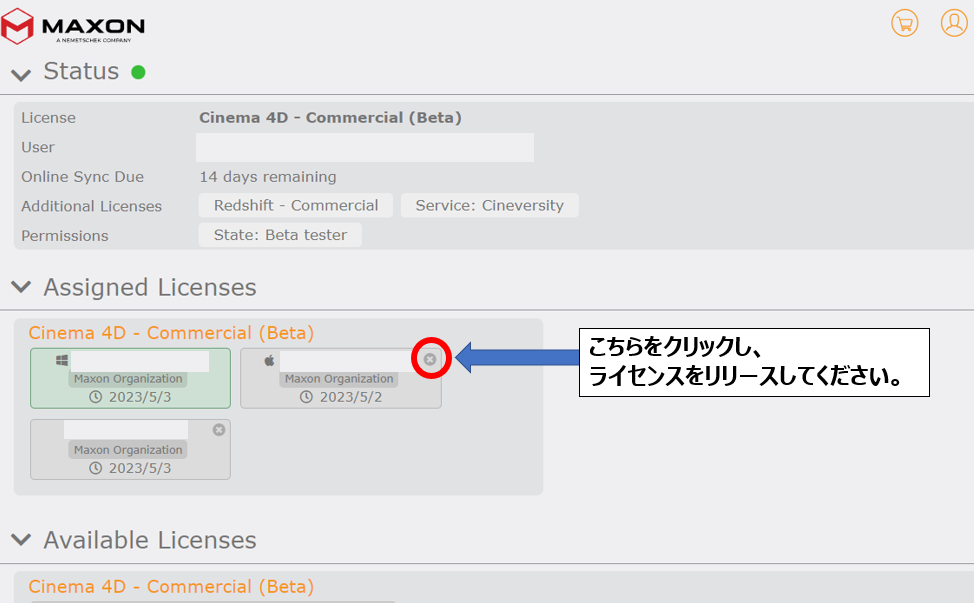Collapse the Status section
This screenshot has height=603, width=974.
[x=21, y=75]
